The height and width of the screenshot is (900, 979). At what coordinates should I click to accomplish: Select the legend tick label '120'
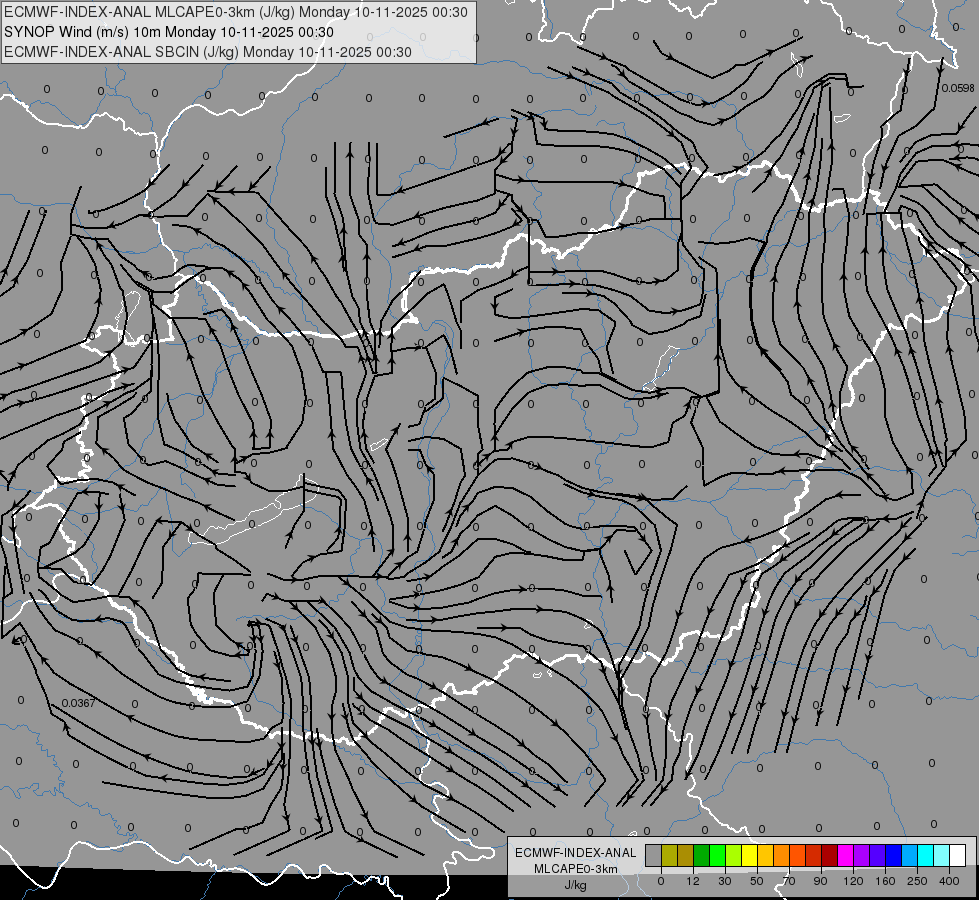click(x=853, y=881)
